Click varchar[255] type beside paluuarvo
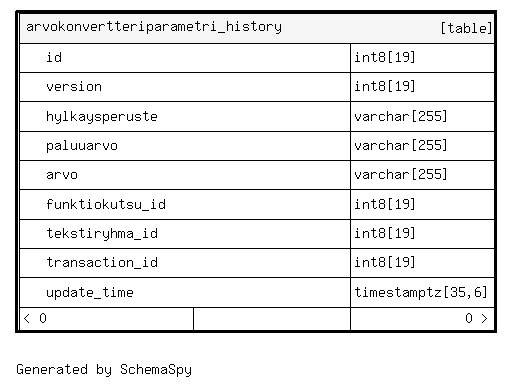513x388 pixels. 400,146
